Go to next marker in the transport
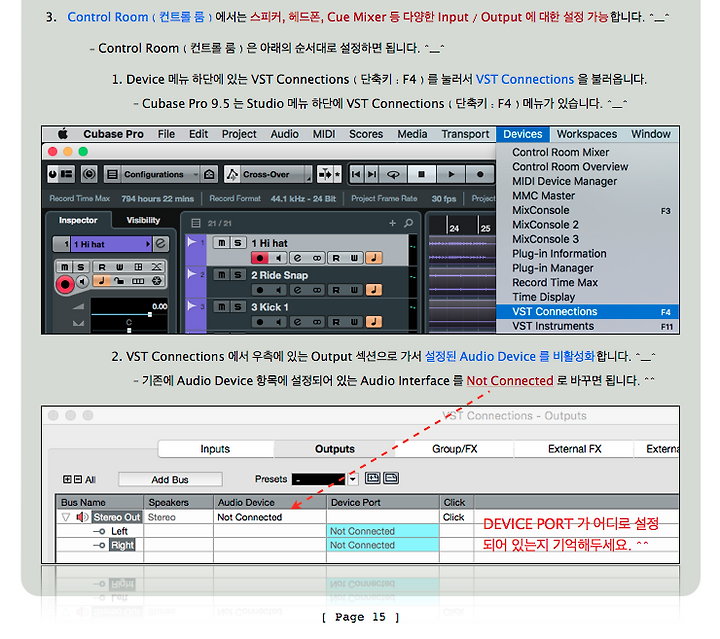 [372, 174]
